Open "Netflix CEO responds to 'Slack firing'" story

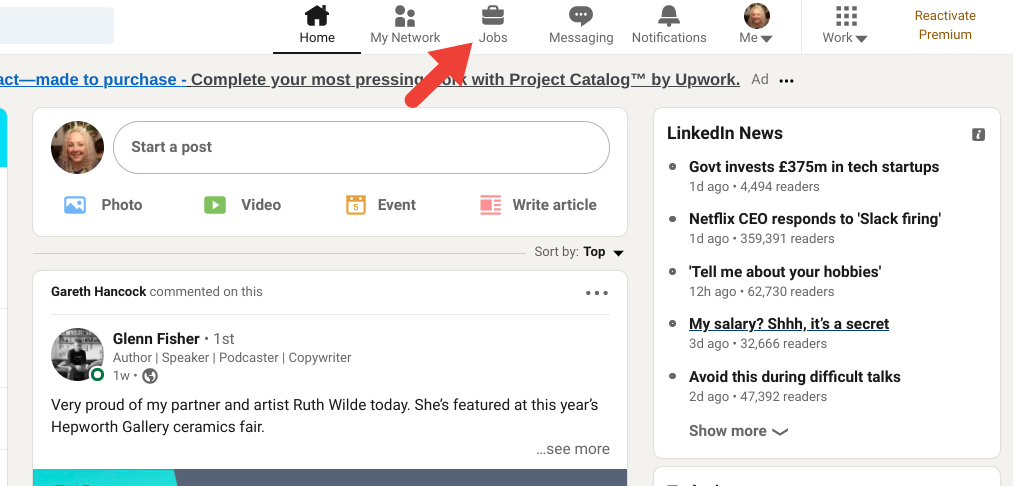815,218
